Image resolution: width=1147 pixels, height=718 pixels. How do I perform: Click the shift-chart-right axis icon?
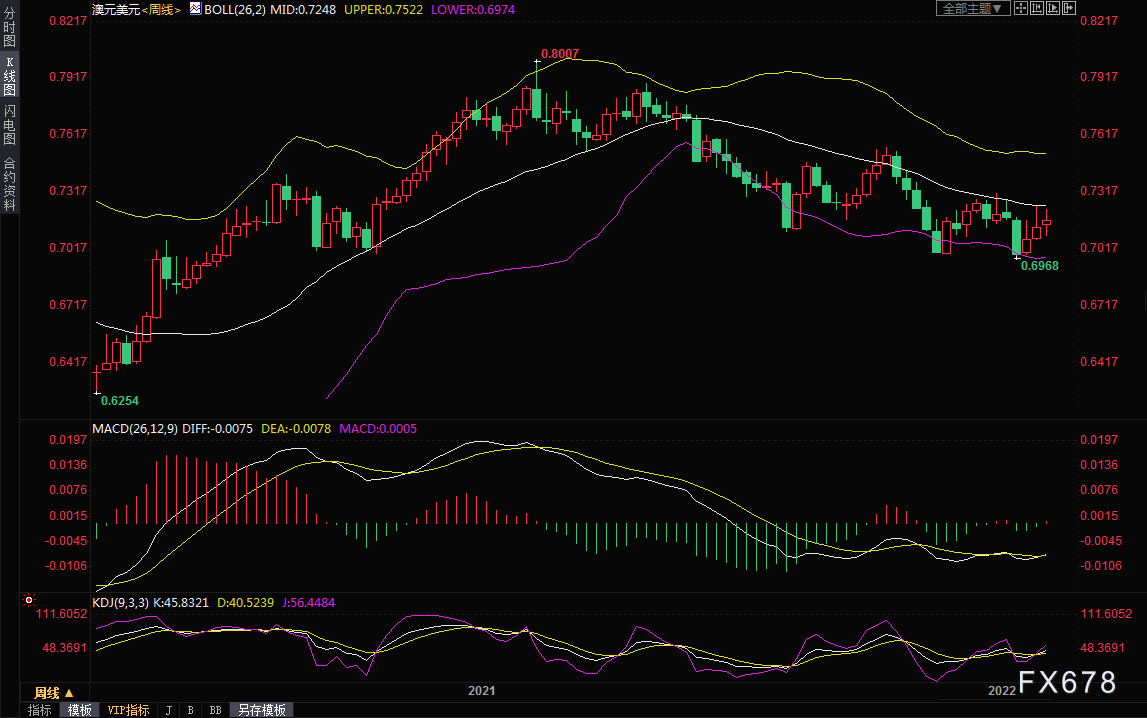(1053, 8)
